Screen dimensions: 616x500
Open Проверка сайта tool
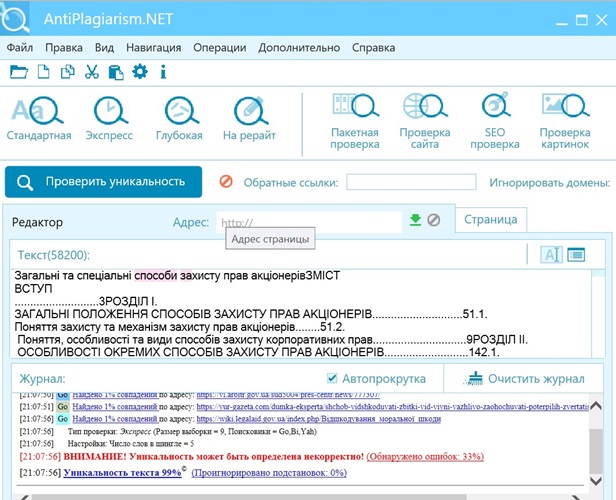coord(425,121)
